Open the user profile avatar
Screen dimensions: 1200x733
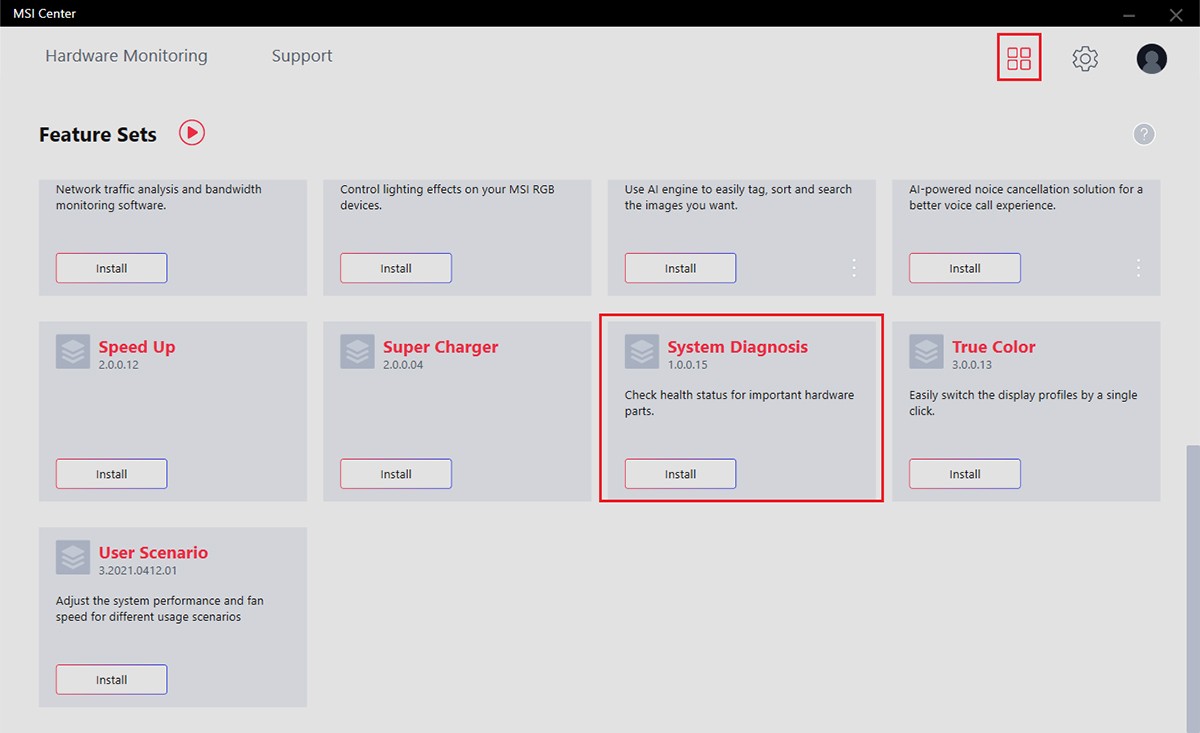pyautogui.click(x=1151, y=59)
